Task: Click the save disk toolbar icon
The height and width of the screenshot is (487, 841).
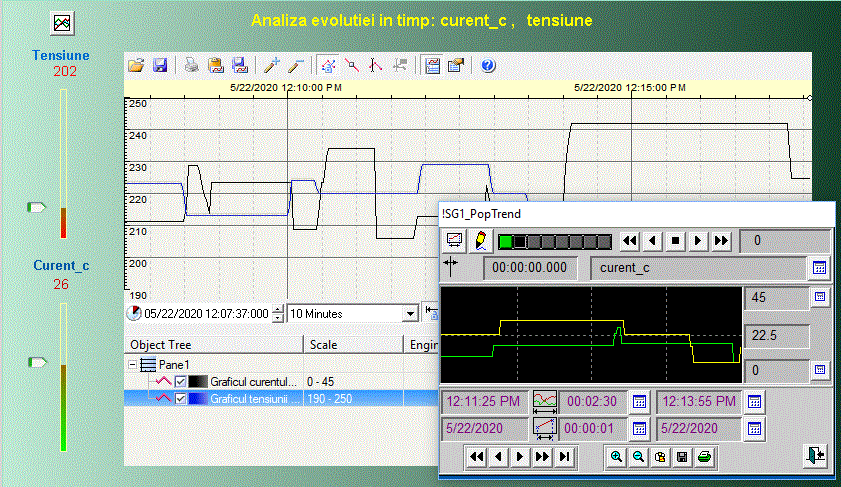Action: pyautogui.click(x=159, y=66)
